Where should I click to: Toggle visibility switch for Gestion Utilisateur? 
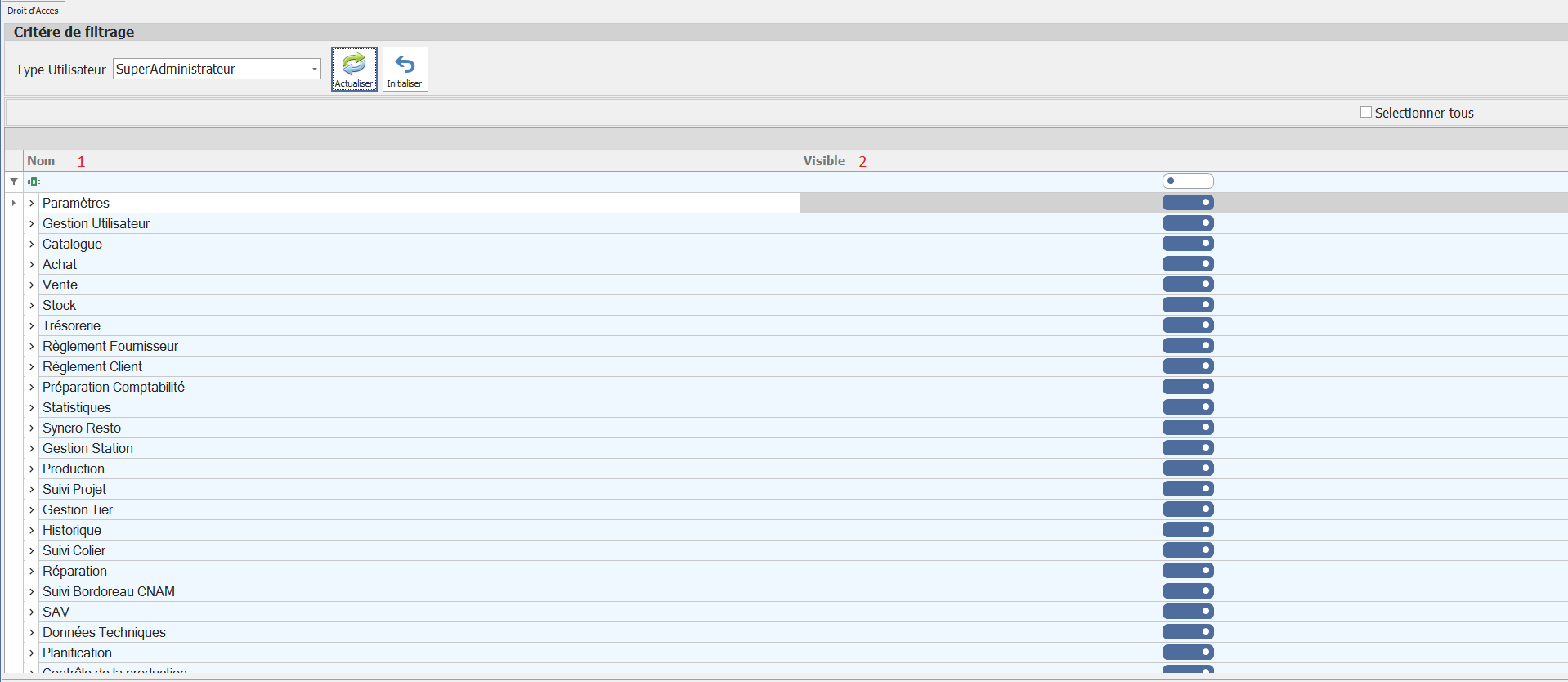tap(1188, 223)
